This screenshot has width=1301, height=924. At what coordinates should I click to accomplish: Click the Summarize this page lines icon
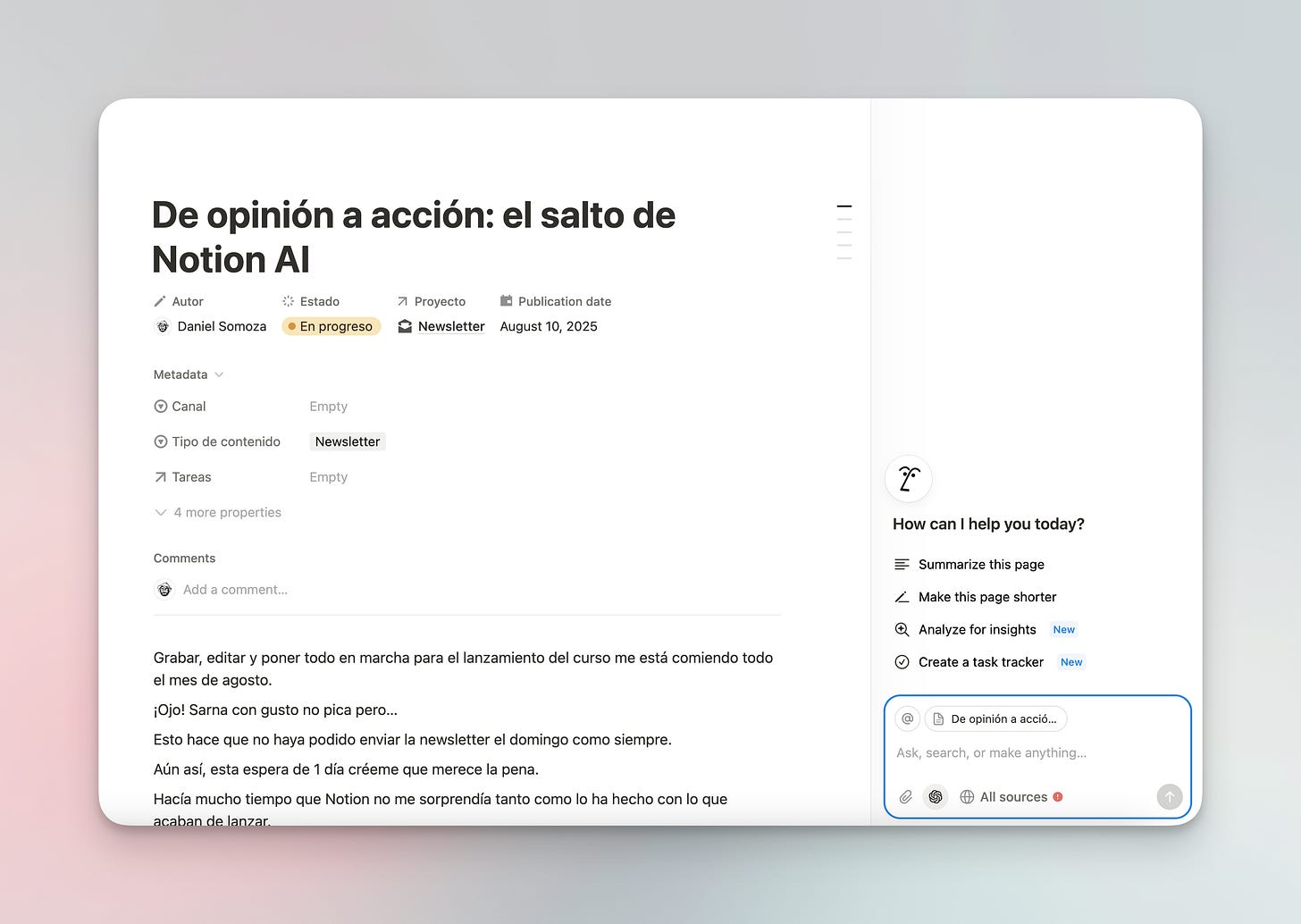902,565
